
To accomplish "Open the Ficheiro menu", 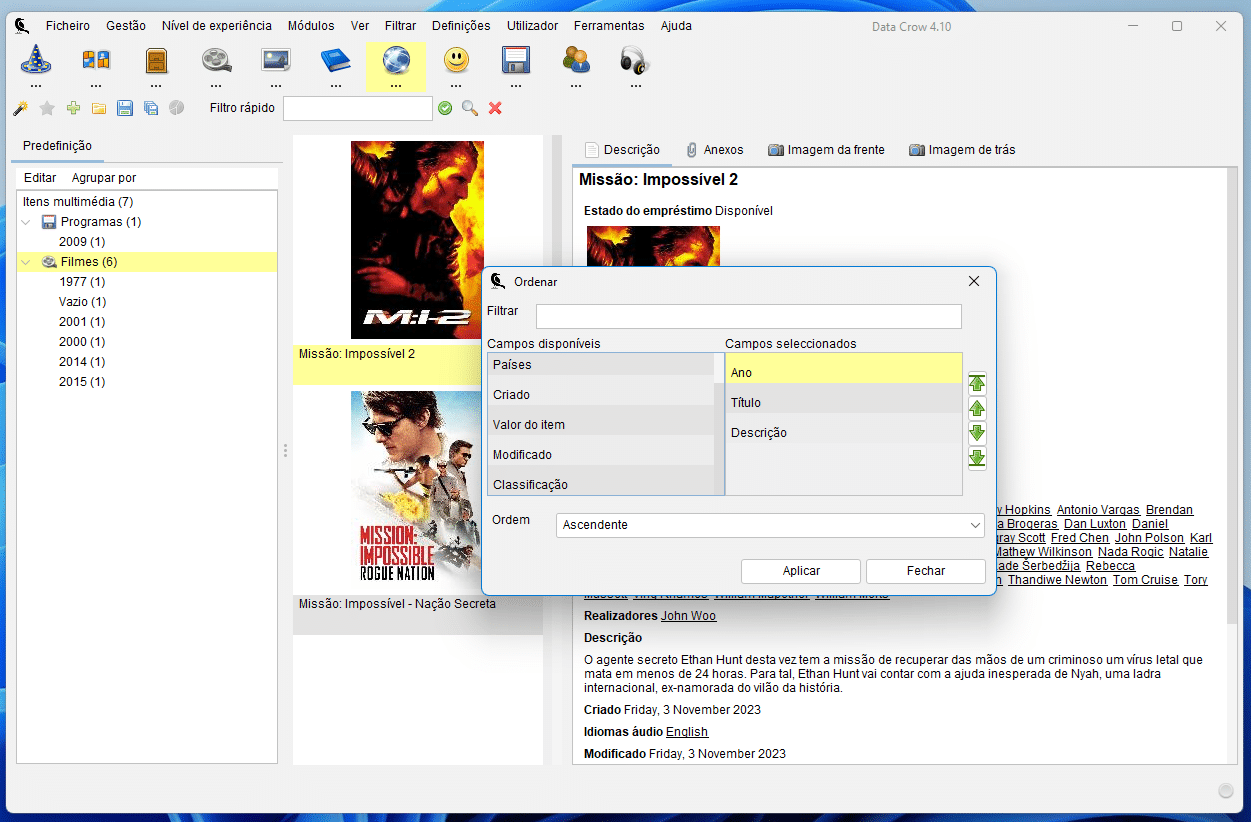I will (x=67, y=26).
